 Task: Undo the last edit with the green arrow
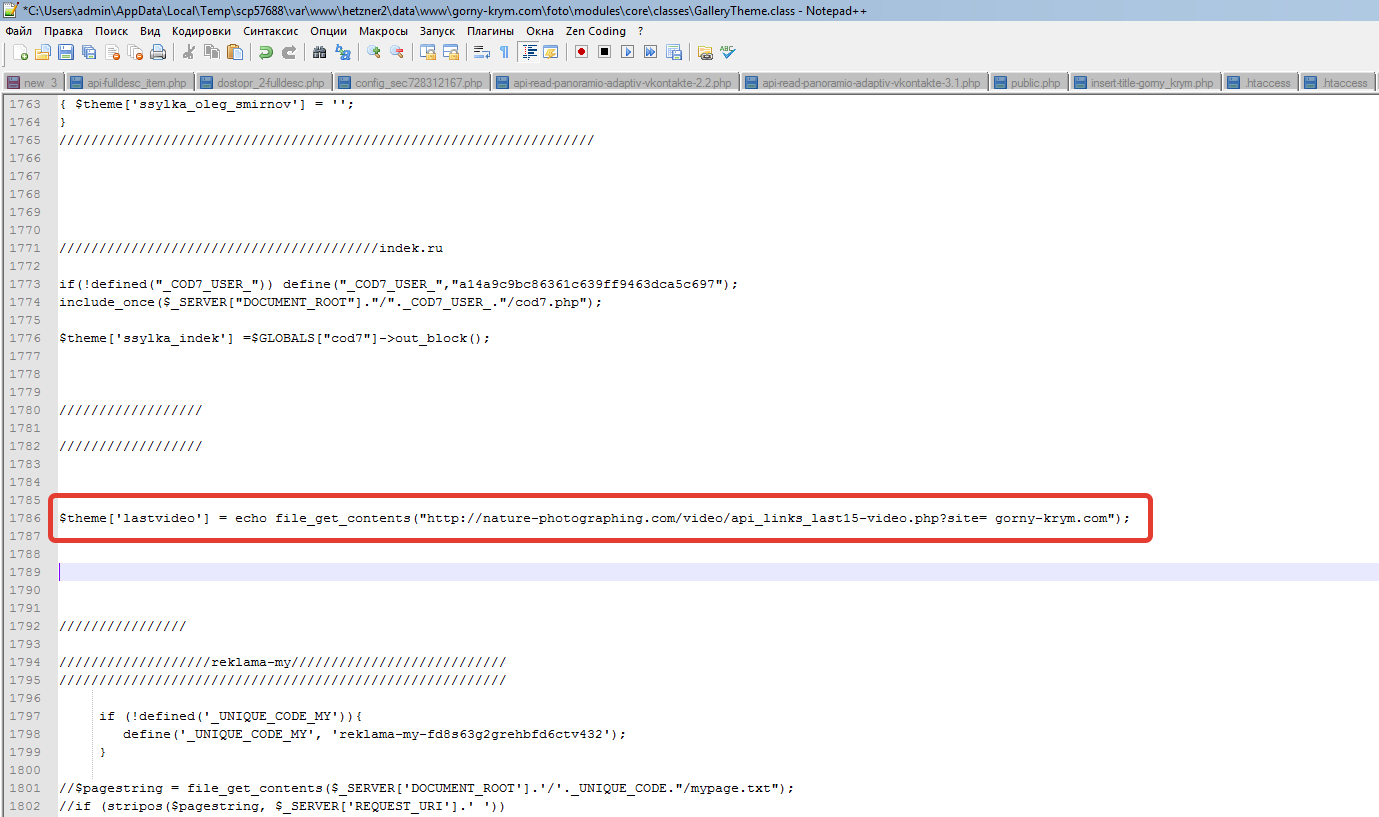[266, 52]
